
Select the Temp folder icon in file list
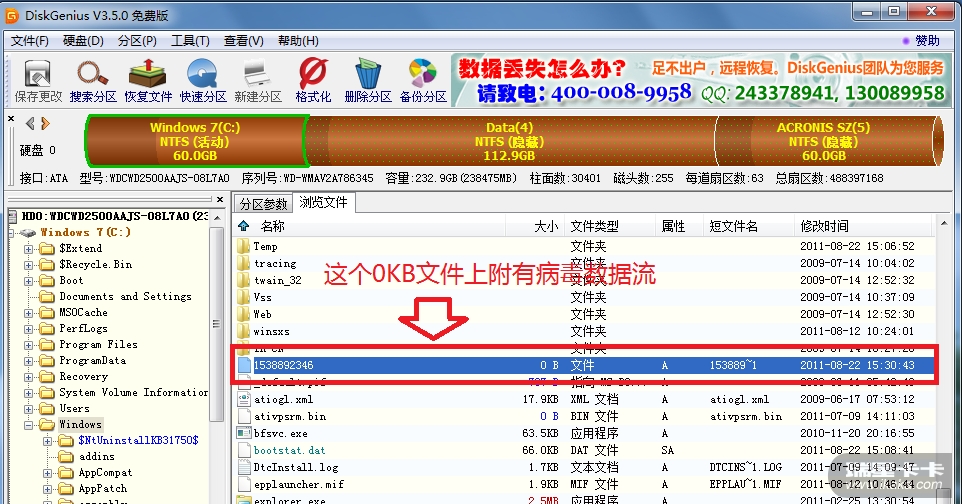(x=244, y=246)
